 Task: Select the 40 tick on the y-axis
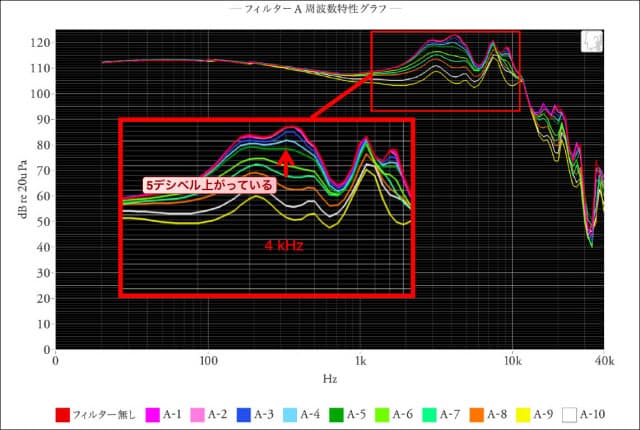pos(43,247)
